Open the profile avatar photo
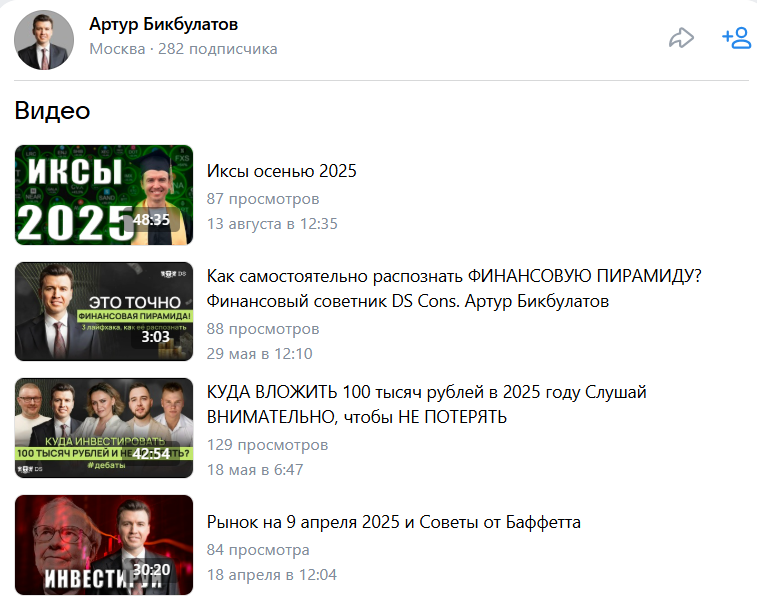 [x=44, y=40]
